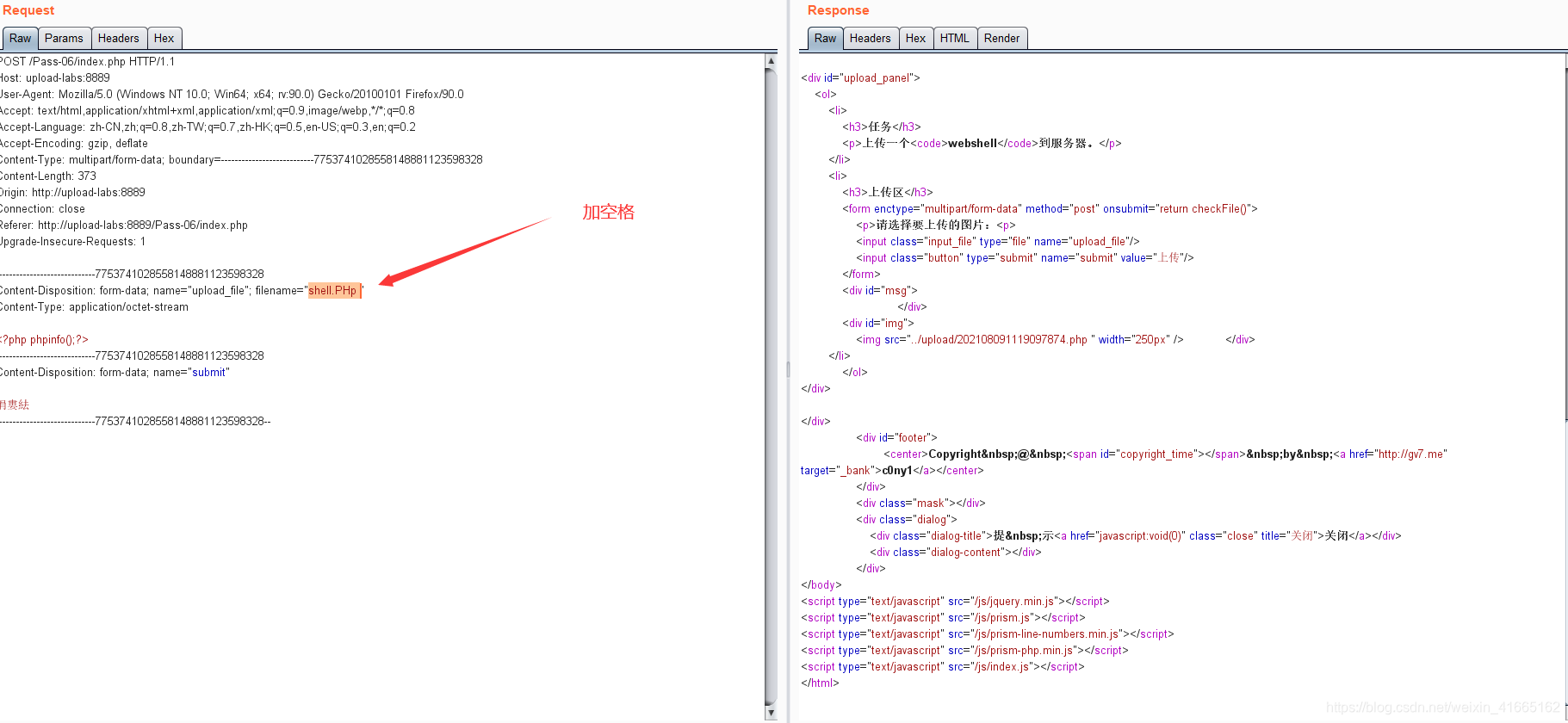The image size is (1568, 723).
Task: Click the Accept-Encoding: gzip, deflate line
Action: click(x=74, y=144)
